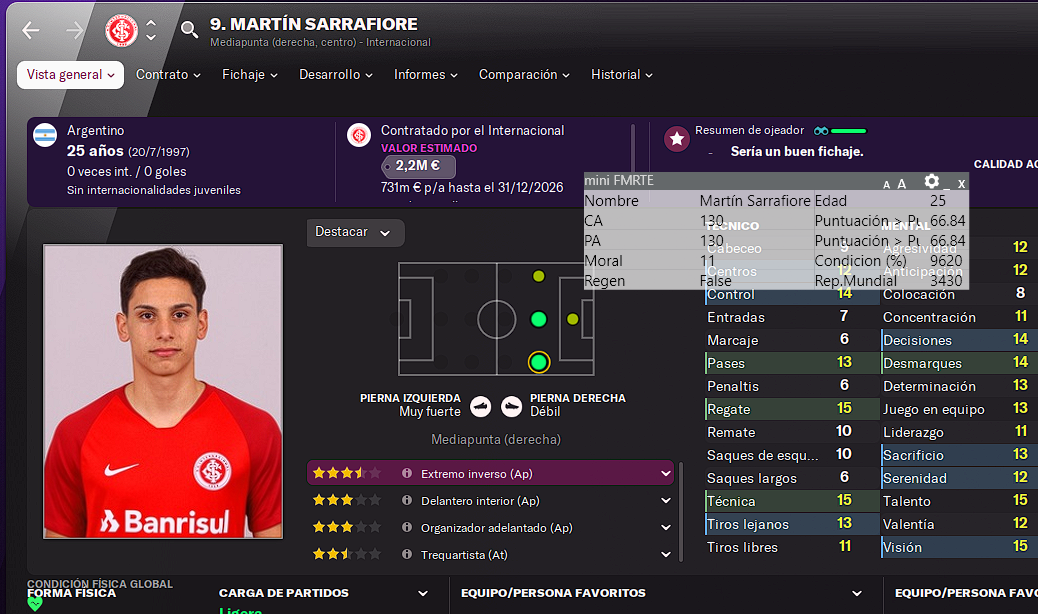Open the Historial menu
Screen dimensions: 1038x614
[622, 75]
